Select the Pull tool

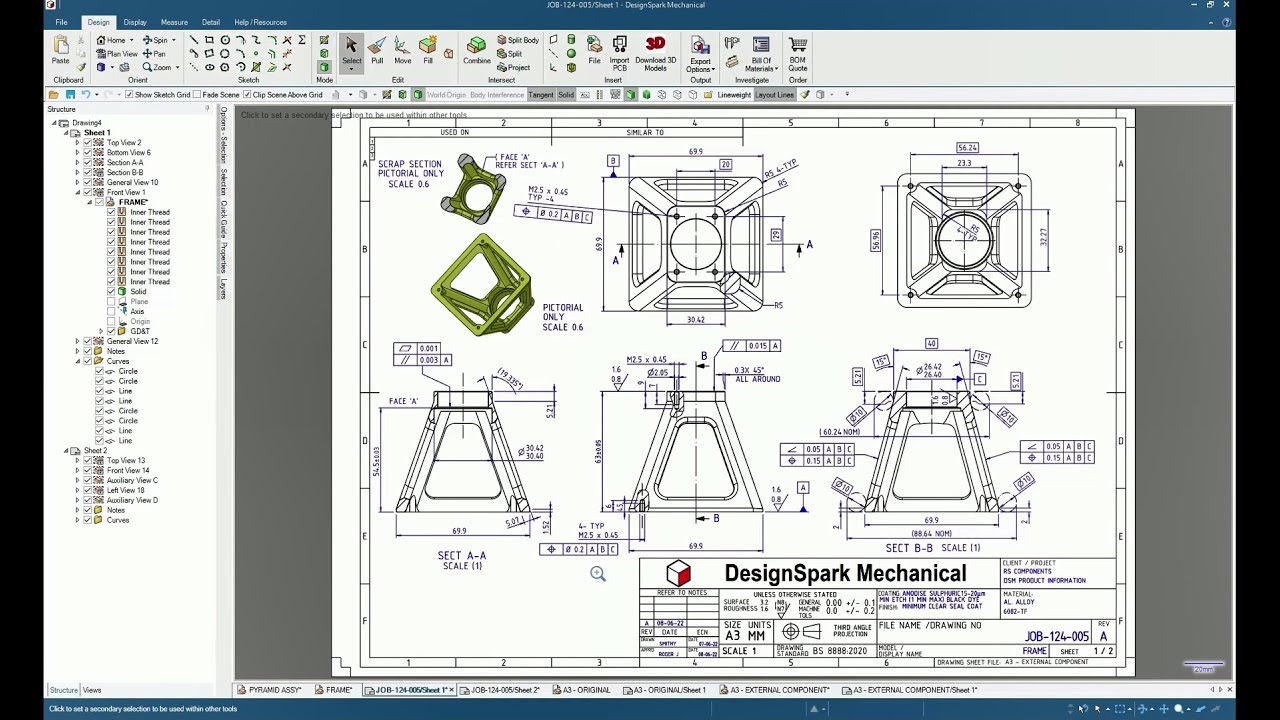pyautogui.click(x=377, y=50)
